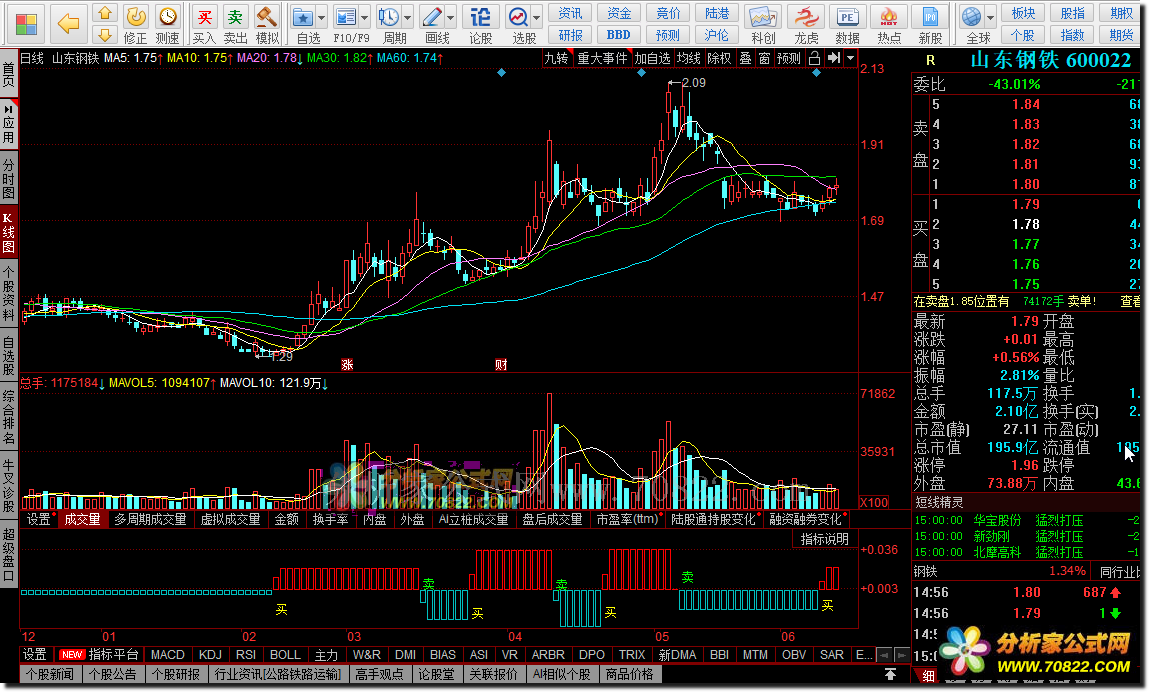Expand the 全球 globe dropdown arrow
This screenshot has width=1150, height=692.
(x=991, y=18)
